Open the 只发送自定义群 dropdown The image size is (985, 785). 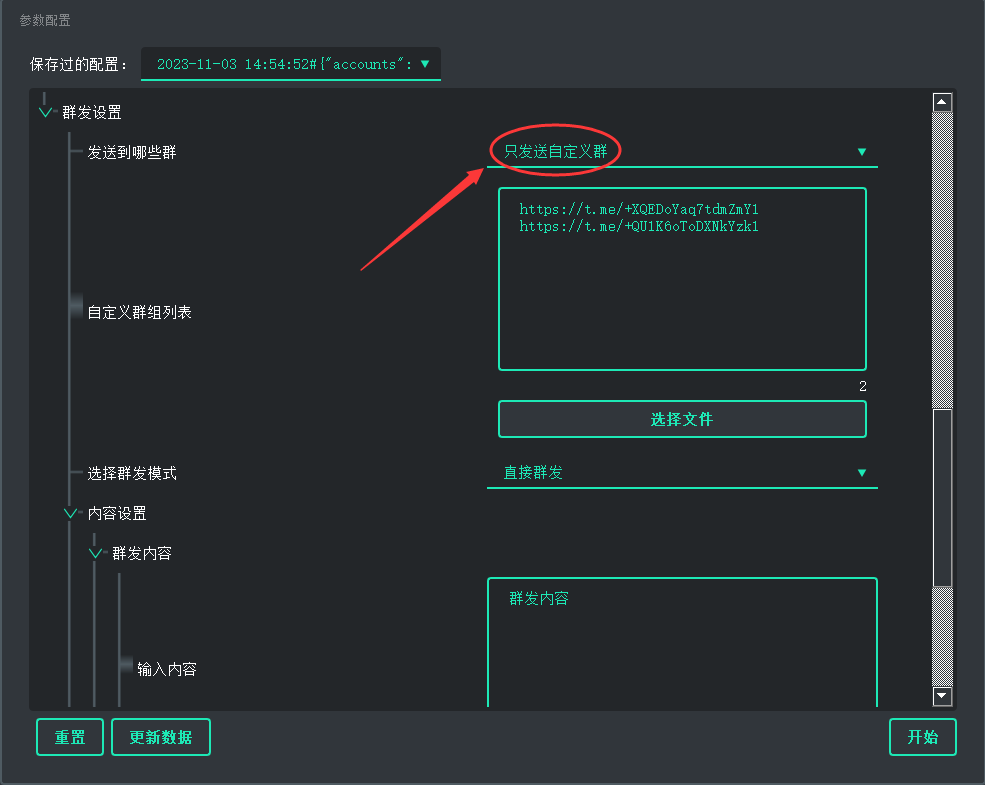(x=681, y=152)
